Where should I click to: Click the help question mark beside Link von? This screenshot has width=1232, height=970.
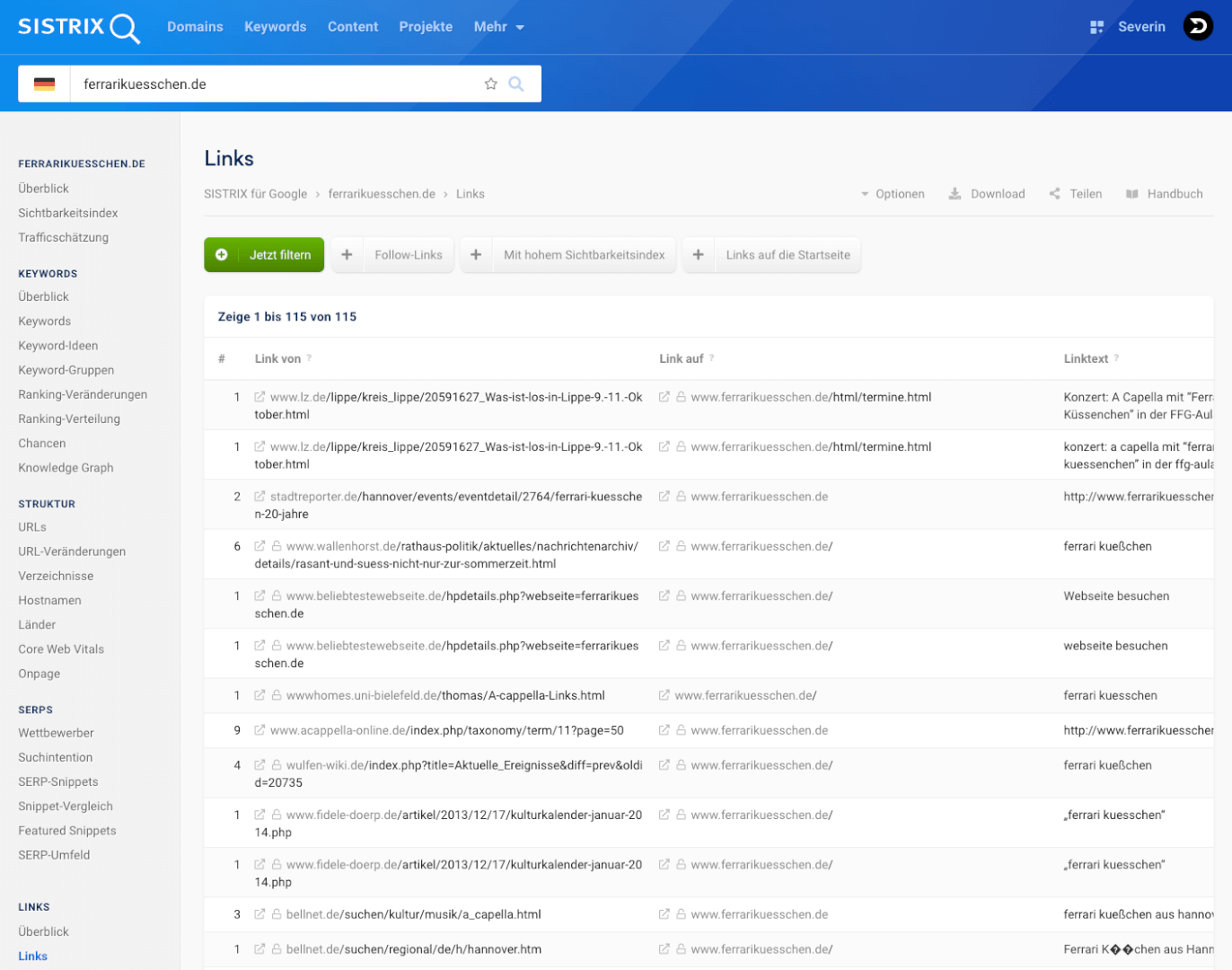coord(309,358)
